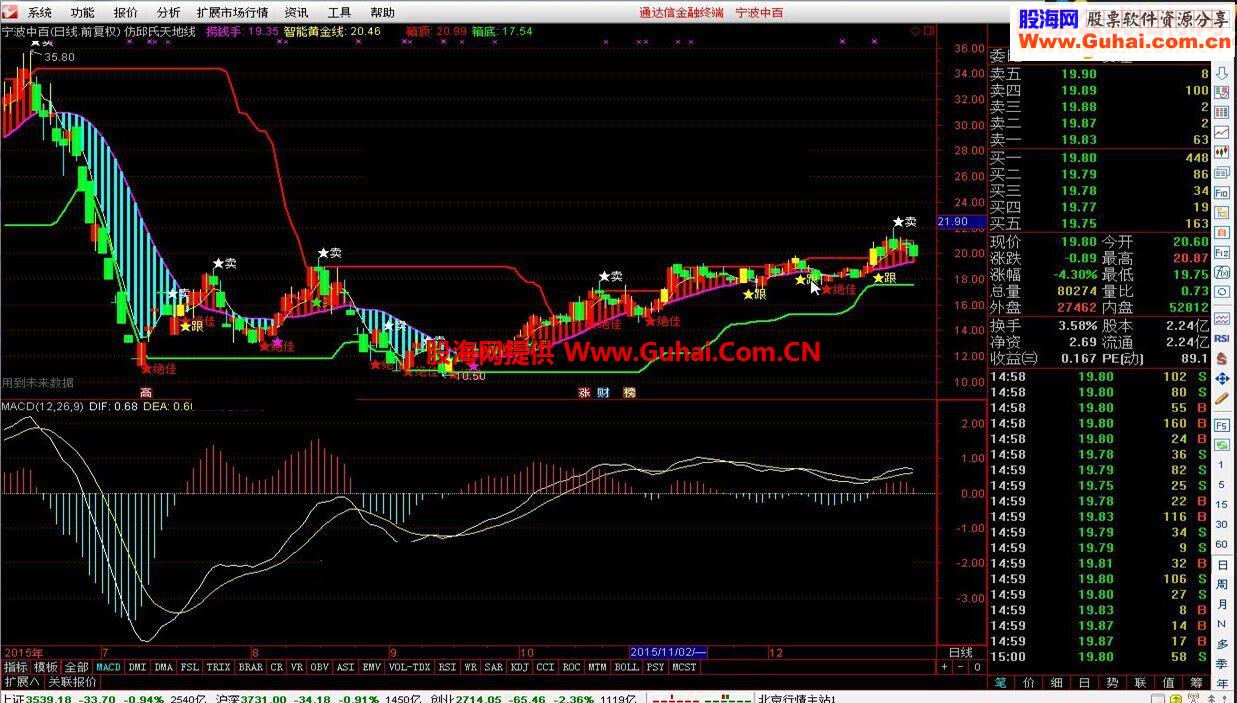Viewport: 1237px width, 703px height.
Task: Select the 值 tab below tick list
Action: pyautogui.click(x=1169, y=683)
